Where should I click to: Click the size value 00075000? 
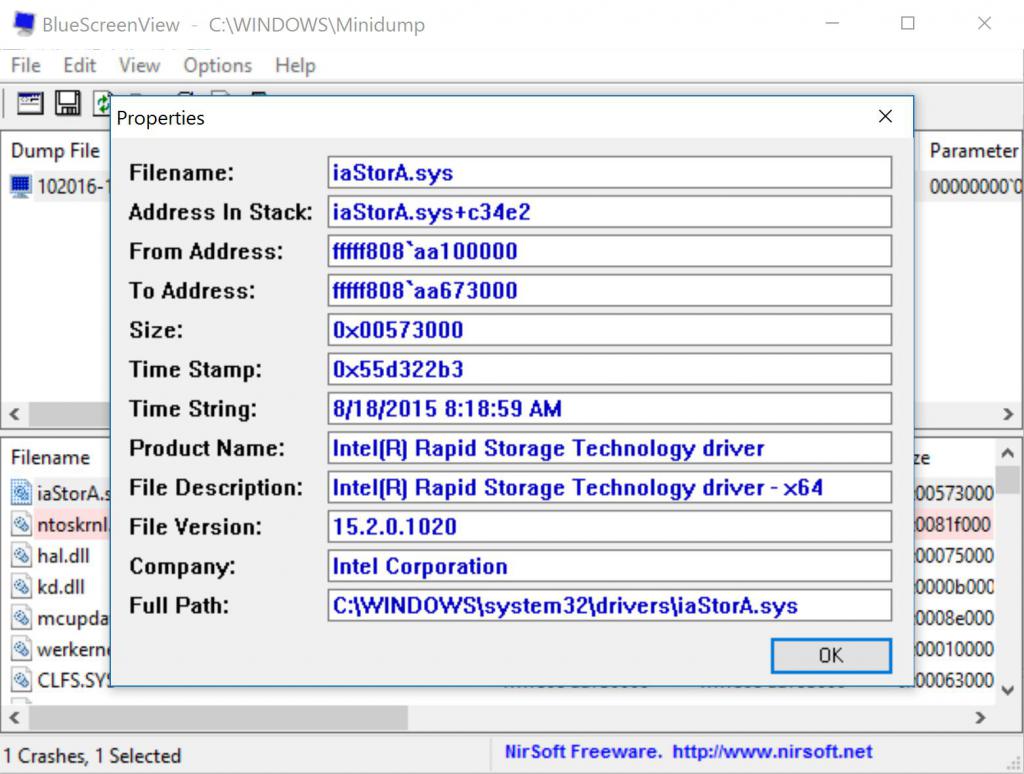point(953,555)
